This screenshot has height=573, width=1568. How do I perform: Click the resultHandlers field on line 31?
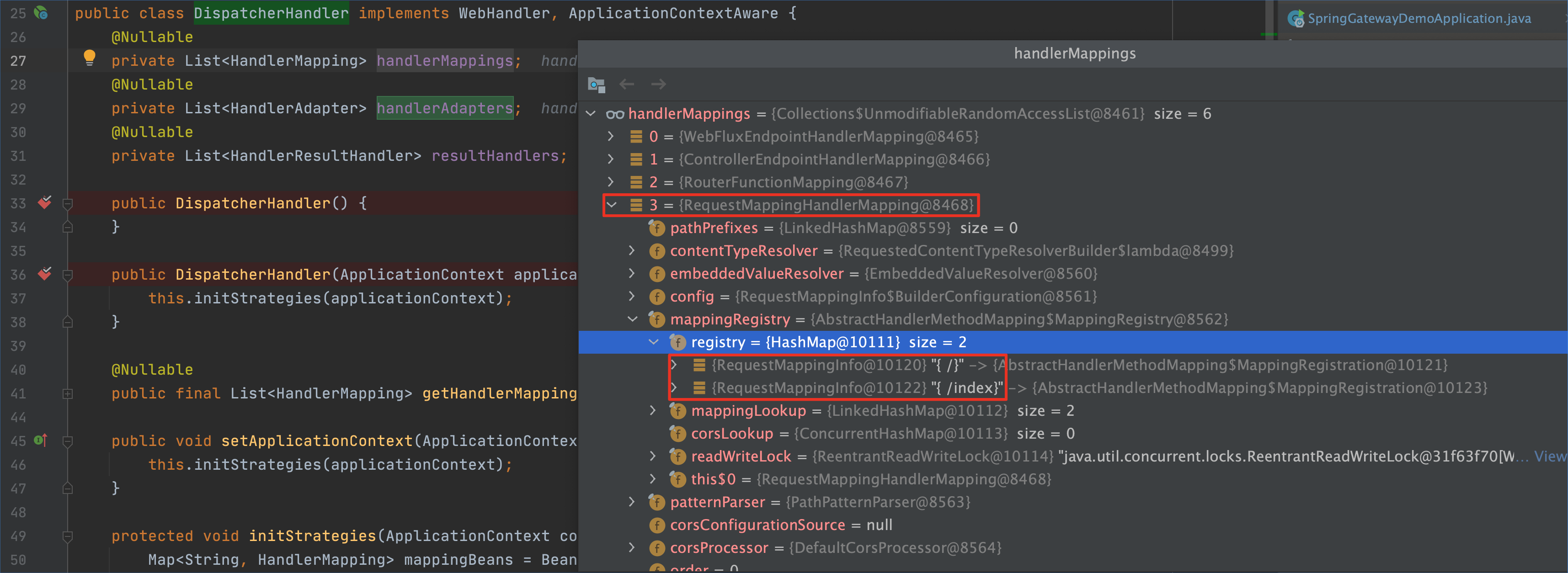[x=495, y=156]
